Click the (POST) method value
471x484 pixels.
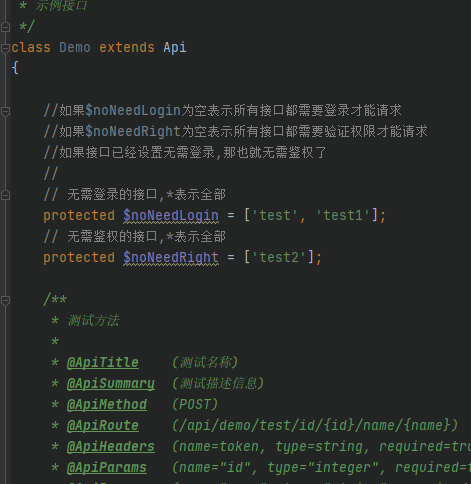[x=195, y=405]
